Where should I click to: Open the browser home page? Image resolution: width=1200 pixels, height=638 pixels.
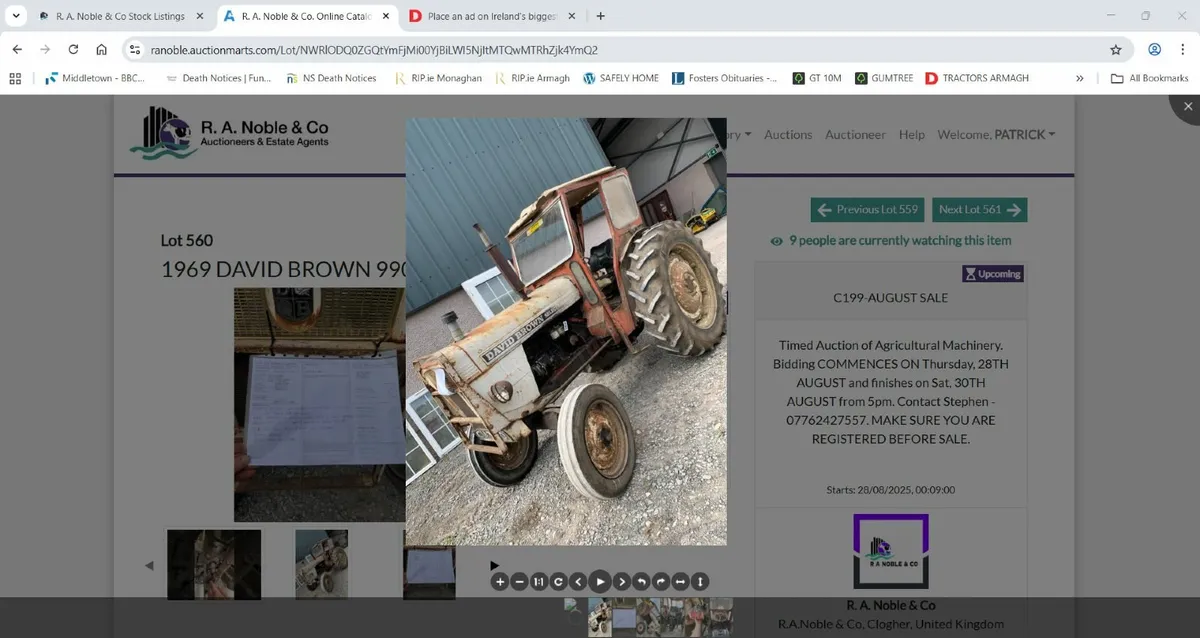[x=101, y=49]
